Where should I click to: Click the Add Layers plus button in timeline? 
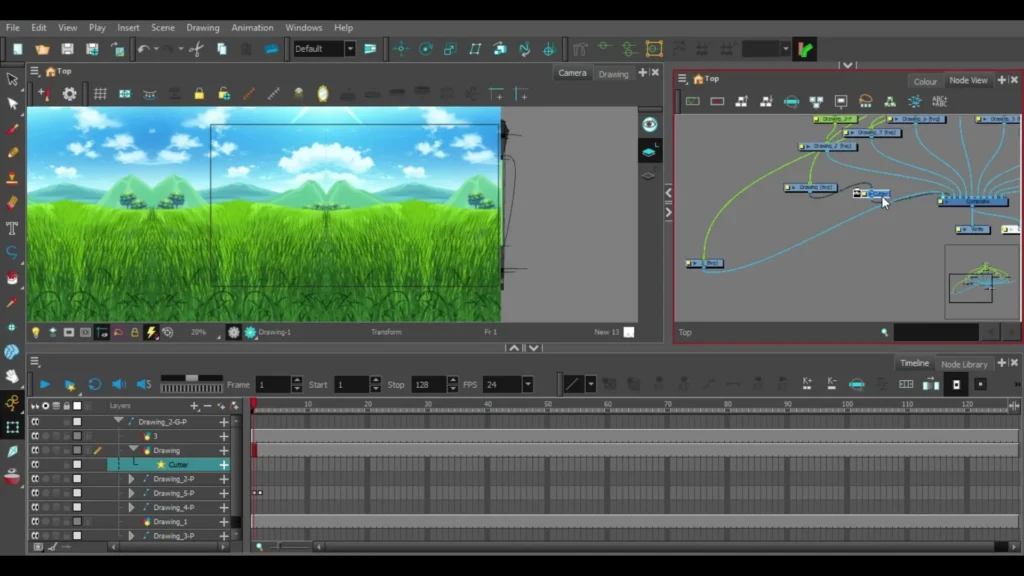[194, 406]
